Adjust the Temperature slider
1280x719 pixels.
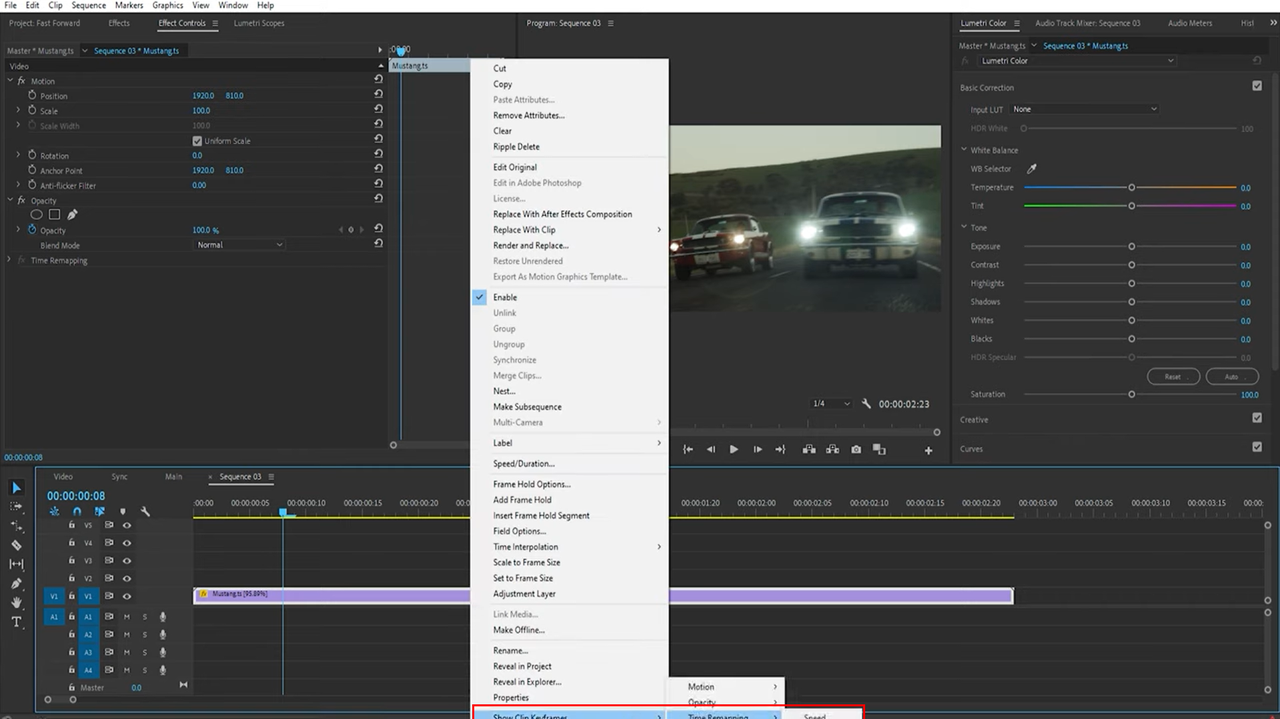coord(1131,187)
